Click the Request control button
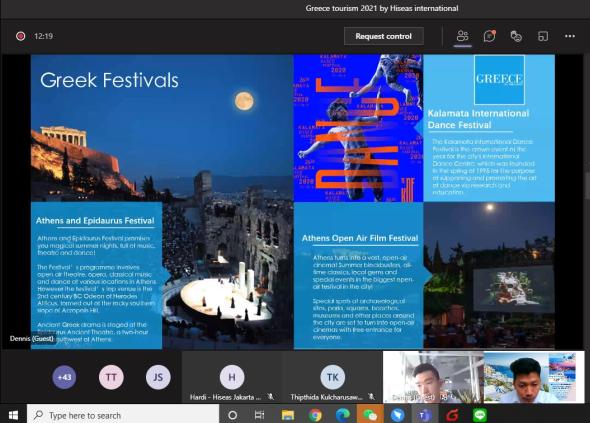This screenshot has height=423, width=590. 383,36
